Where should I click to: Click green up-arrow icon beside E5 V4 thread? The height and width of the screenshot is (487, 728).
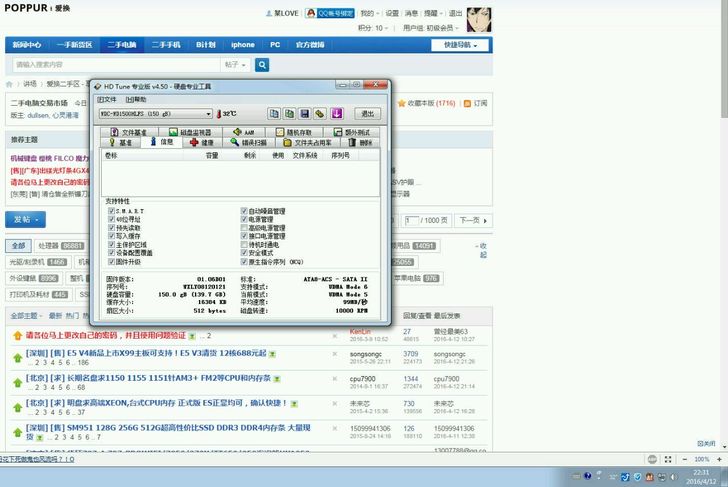[18, 357]
